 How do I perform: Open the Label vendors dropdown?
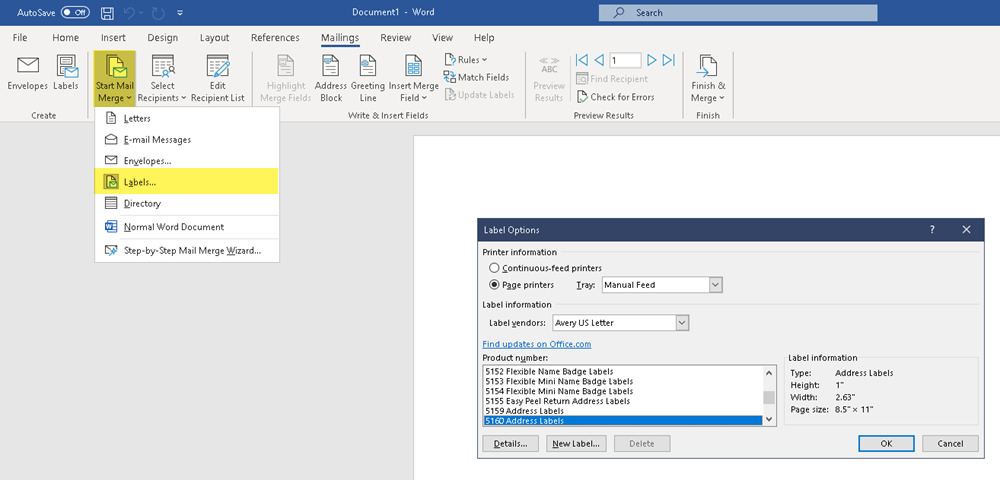tap(682, 323)
